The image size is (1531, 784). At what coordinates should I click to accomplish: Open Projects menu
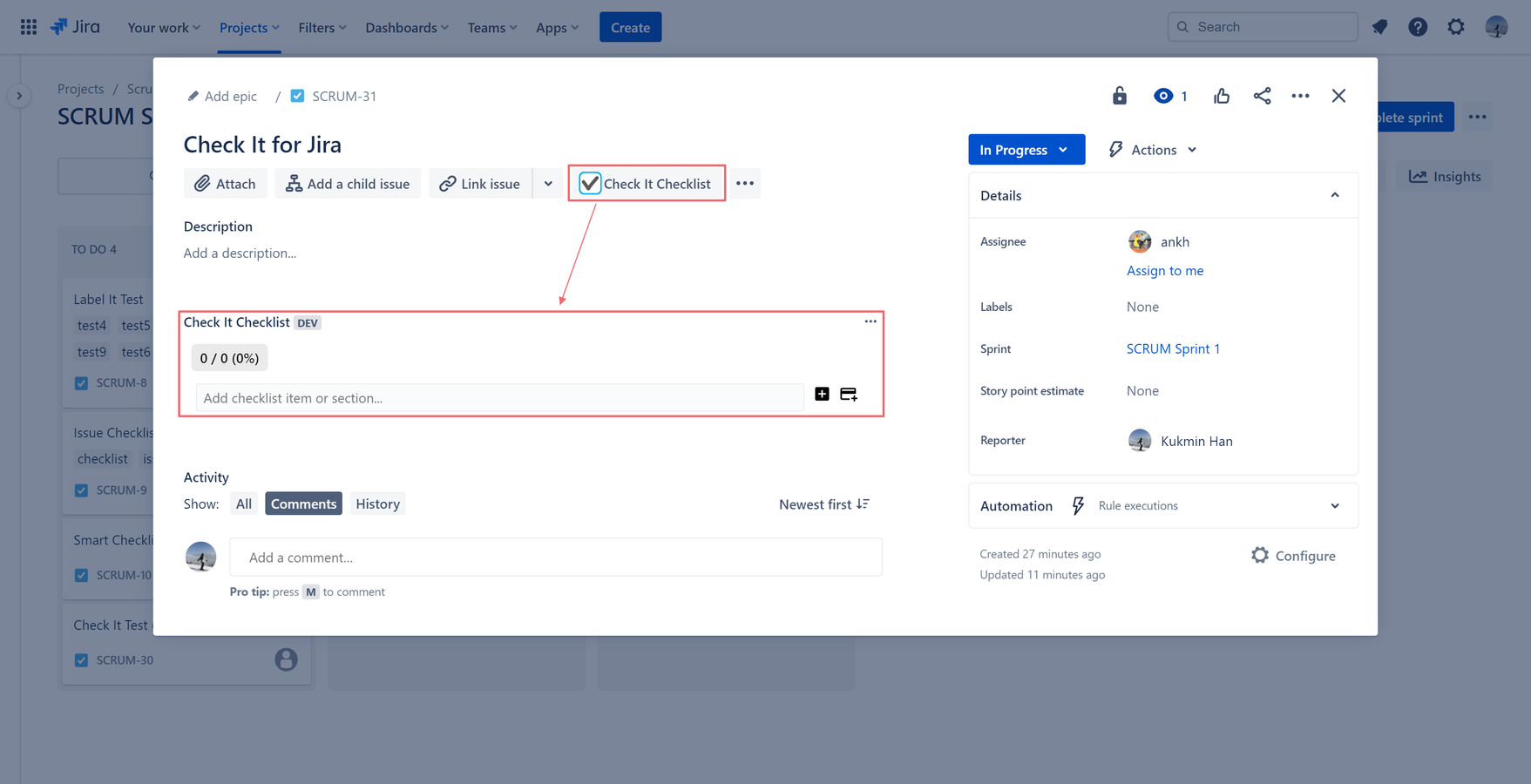(x=249, y=27)
